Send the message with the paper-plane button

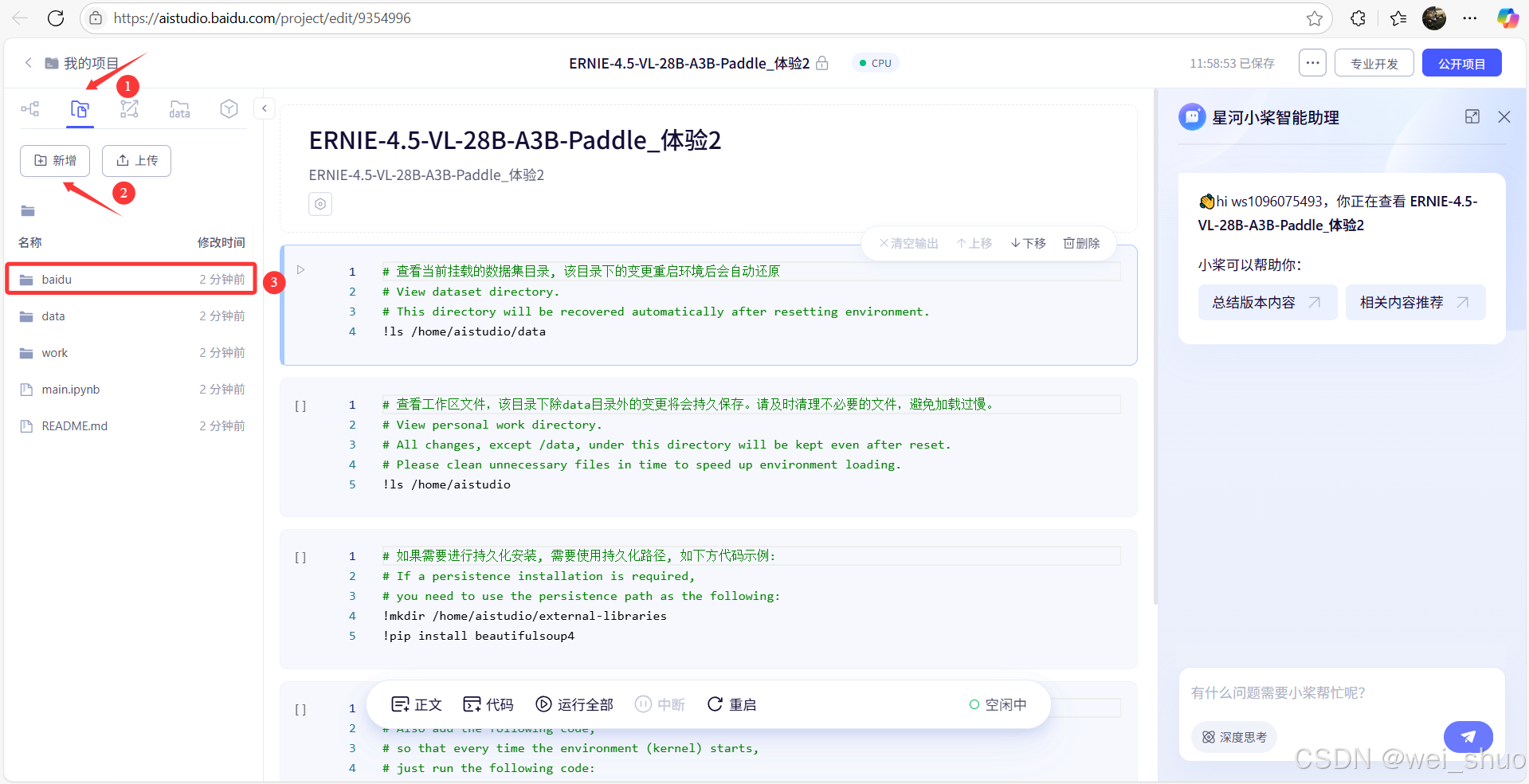click(1468, 737)
